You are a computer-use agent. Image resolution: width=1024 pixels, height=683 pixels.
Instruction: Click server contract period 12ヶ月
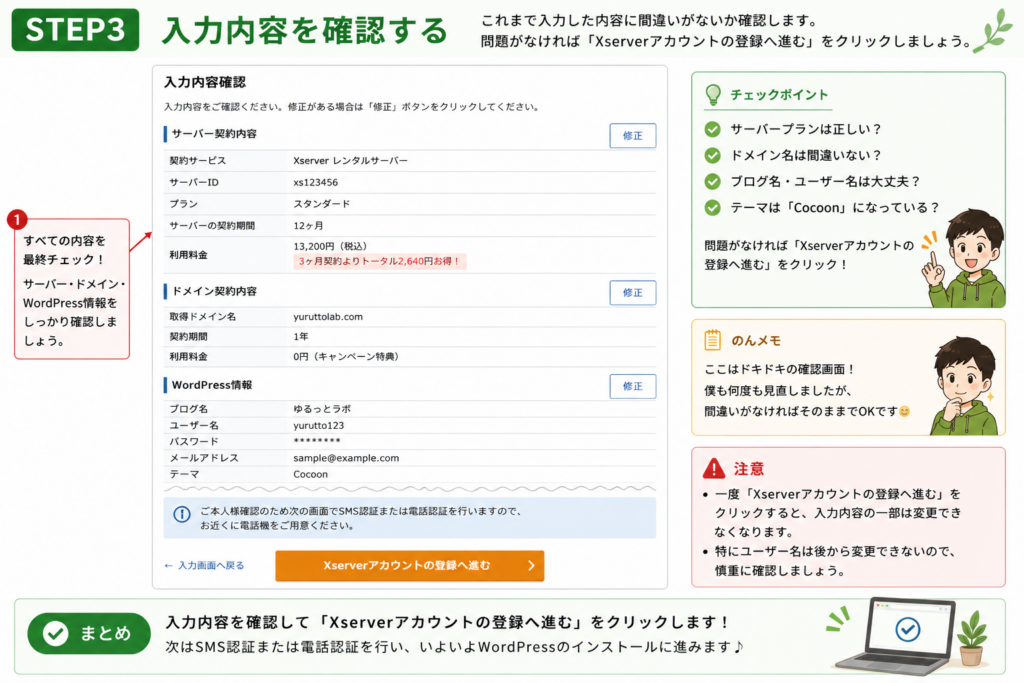point(308,225)
